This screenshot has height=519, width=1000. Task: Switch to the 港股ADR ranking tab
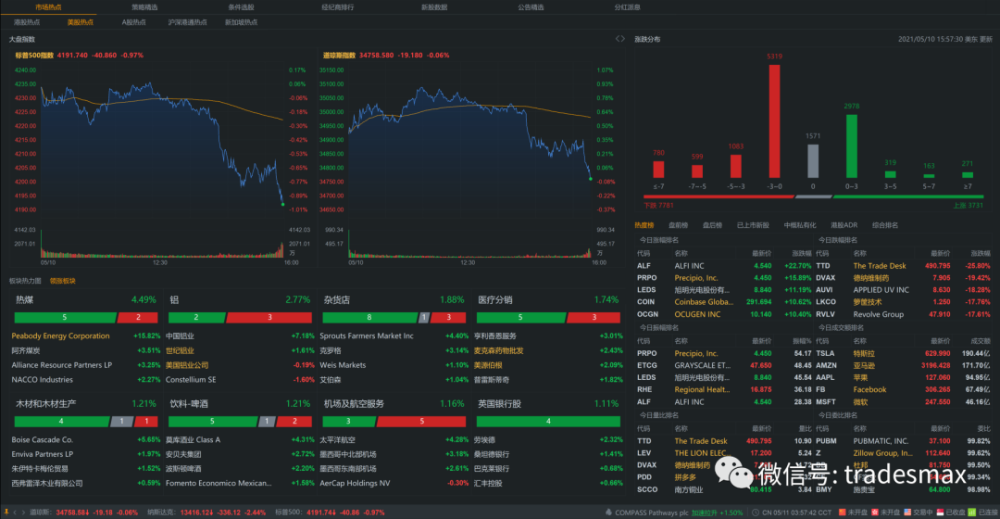844,225
